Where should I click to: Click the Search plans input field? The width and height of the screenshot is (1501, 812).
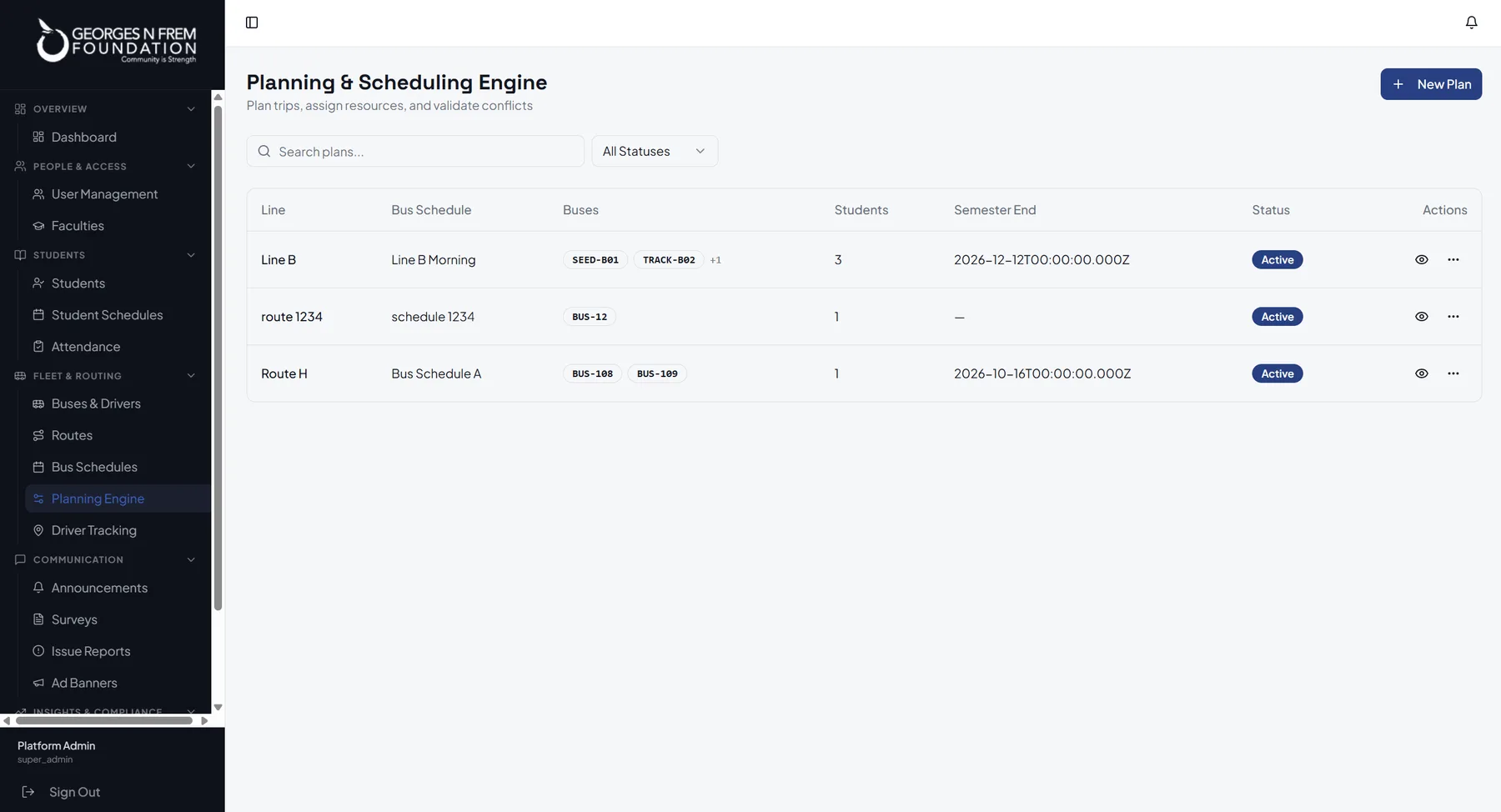click(415, 151)
